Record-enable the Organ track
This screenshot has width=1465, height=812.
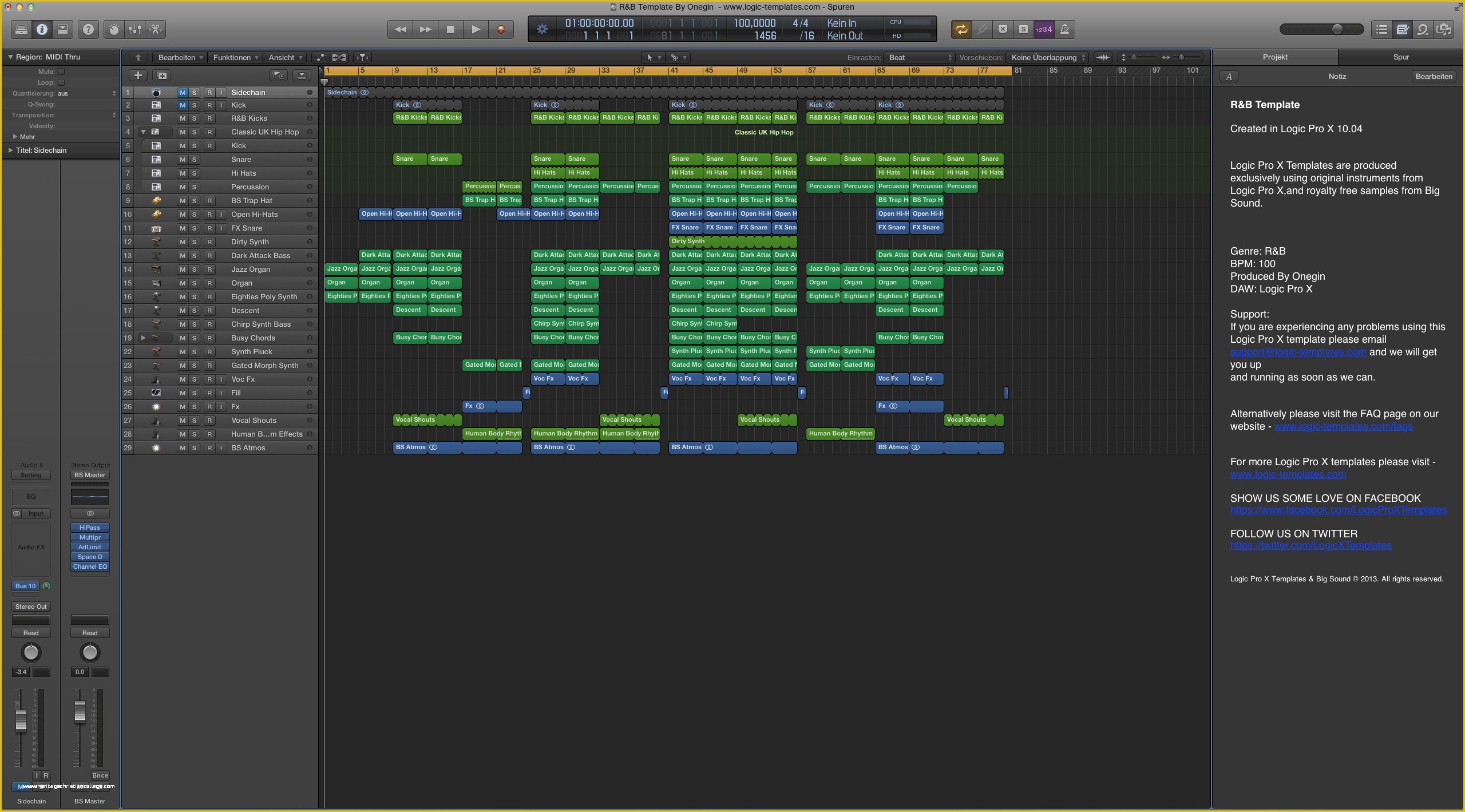(x=209, y=283)
